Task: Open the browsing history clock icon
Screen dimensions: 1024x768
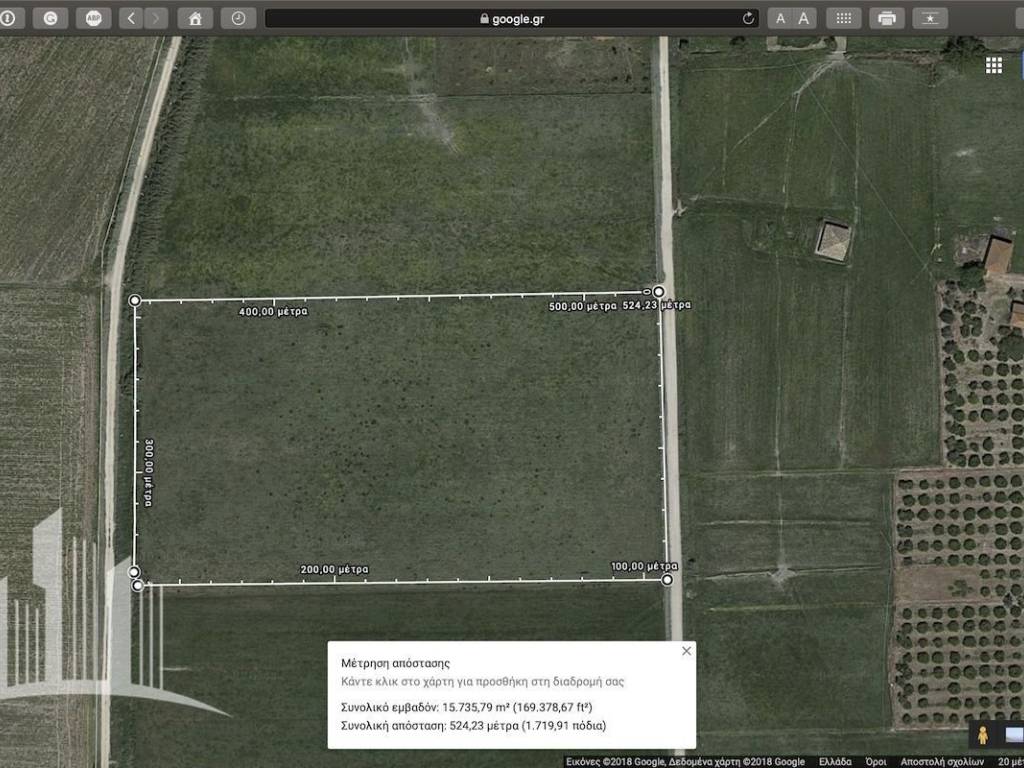Action: coord(237,18)
